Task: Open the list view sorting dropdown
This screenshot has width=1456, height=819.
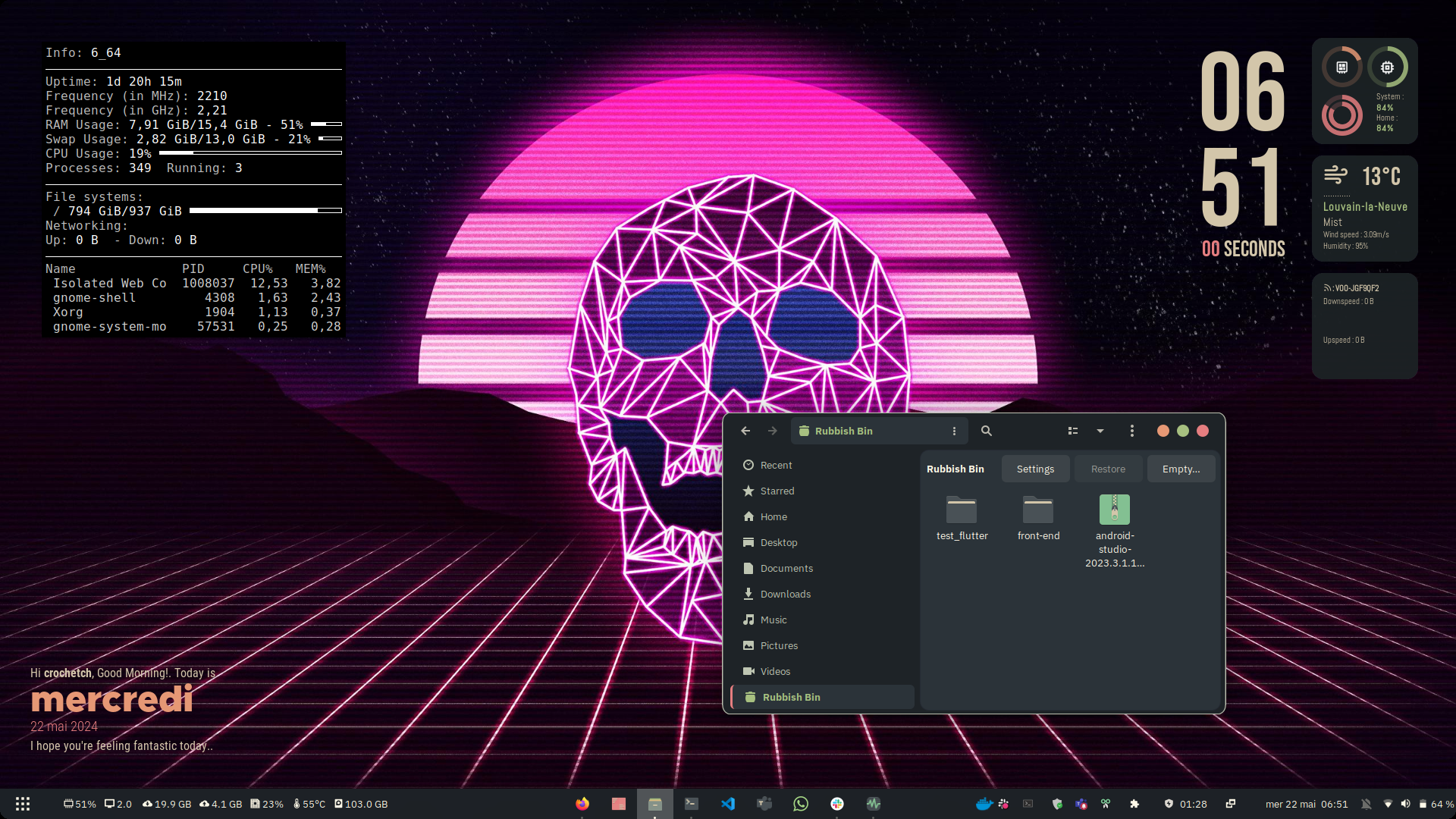Action: (1100, 431)
